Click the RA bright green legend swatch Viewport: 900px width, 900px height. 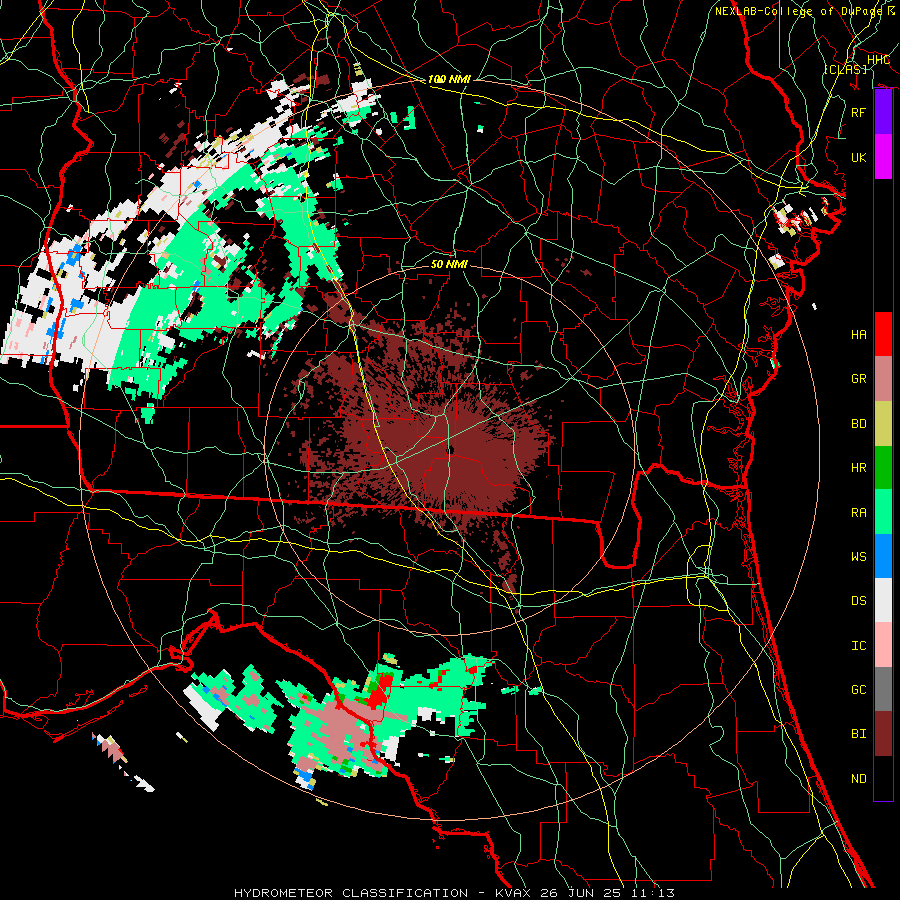[x=883, y=512]
